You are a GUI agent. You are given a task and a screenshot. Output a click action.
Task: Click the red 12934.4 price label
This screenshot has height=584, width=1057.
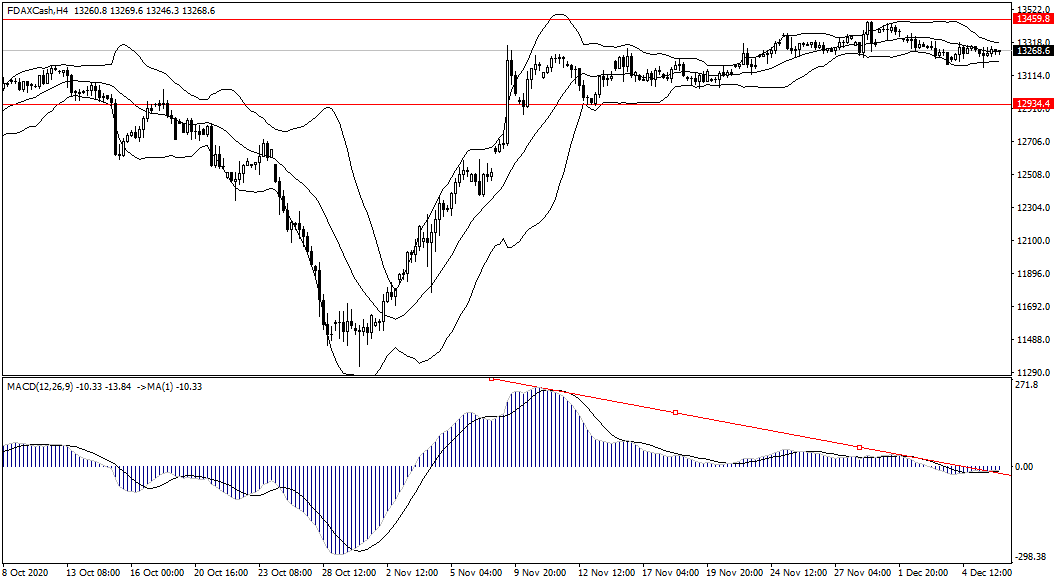(x=1033, y=103)
